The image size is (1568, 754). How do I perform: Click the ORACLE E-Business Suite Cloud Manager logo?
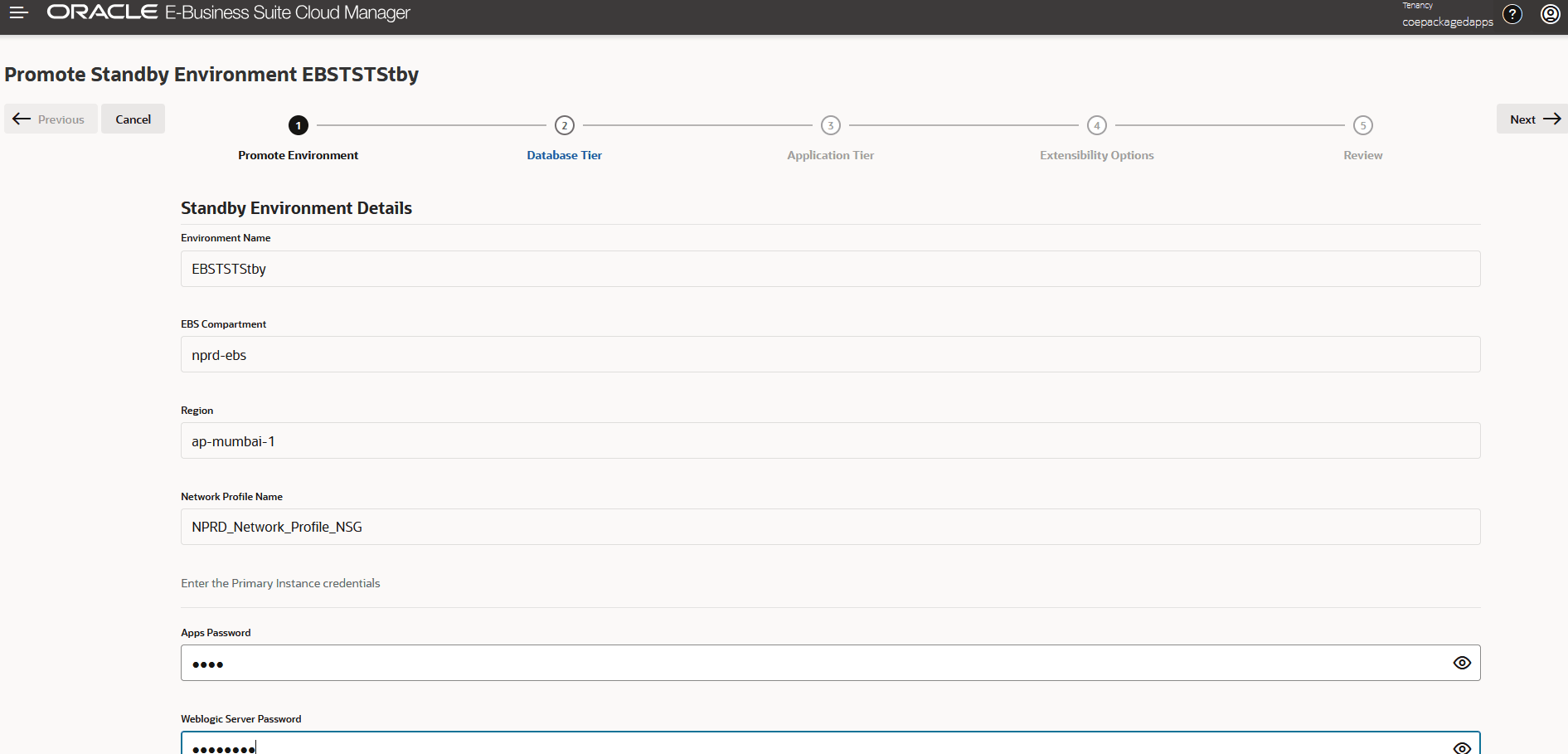[229, 12]
